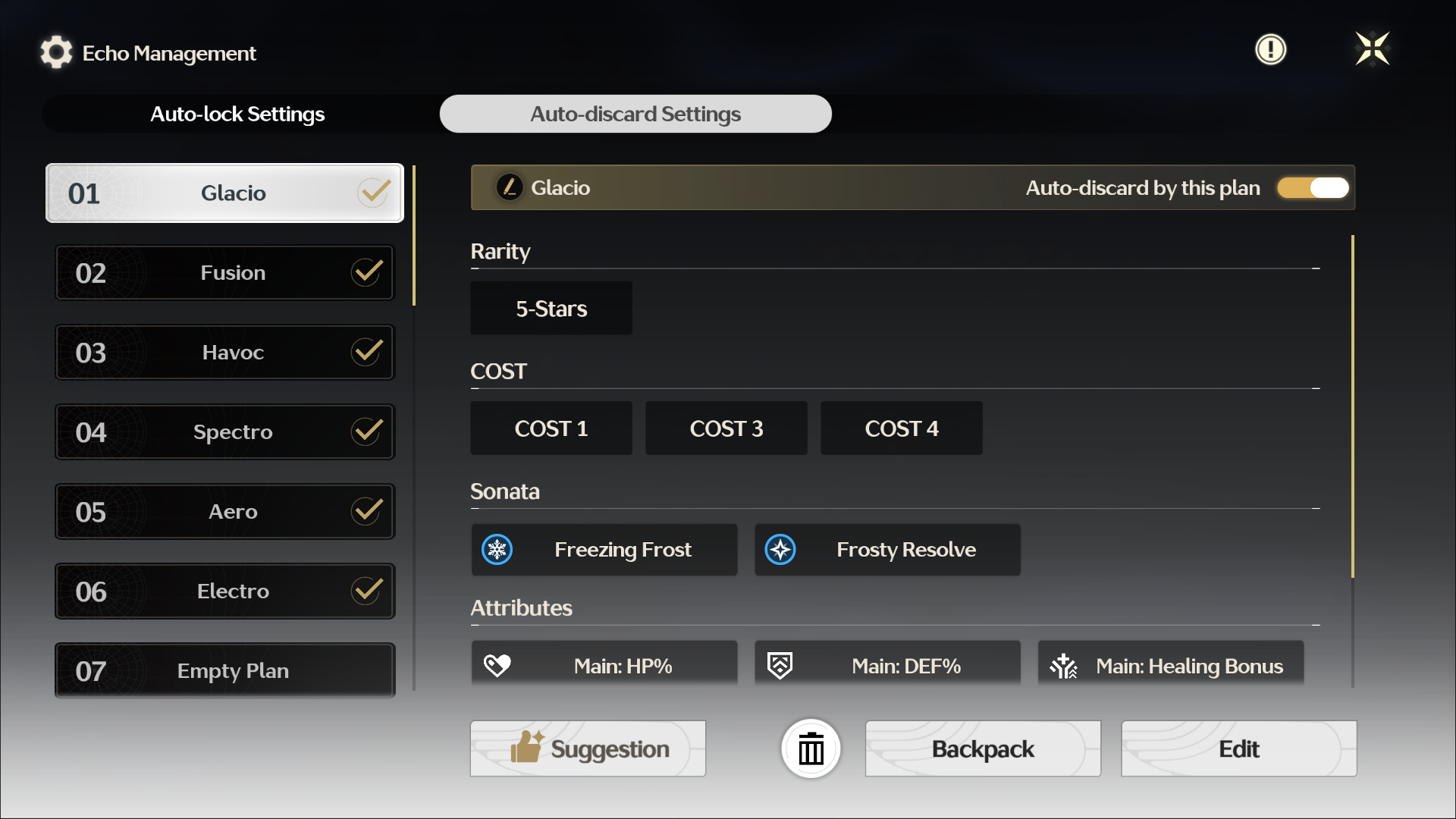Select plan 01 Glacio
This screenshot has width=1456, height=819.
click(224, 193)
